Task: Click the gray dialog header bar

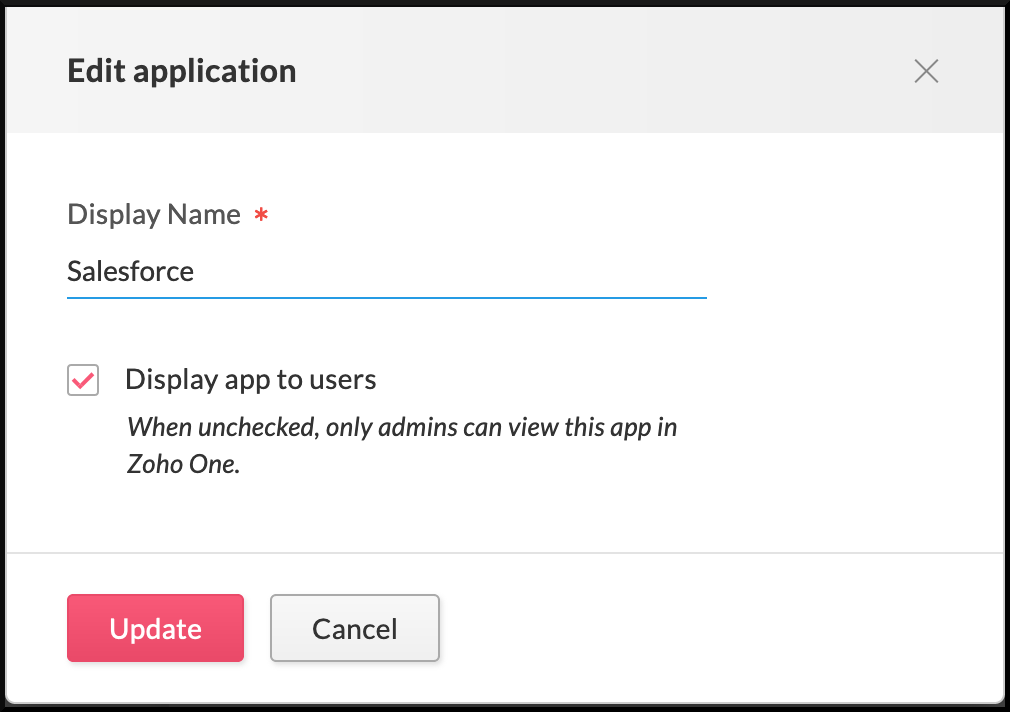Action: [x=600, y=71]
